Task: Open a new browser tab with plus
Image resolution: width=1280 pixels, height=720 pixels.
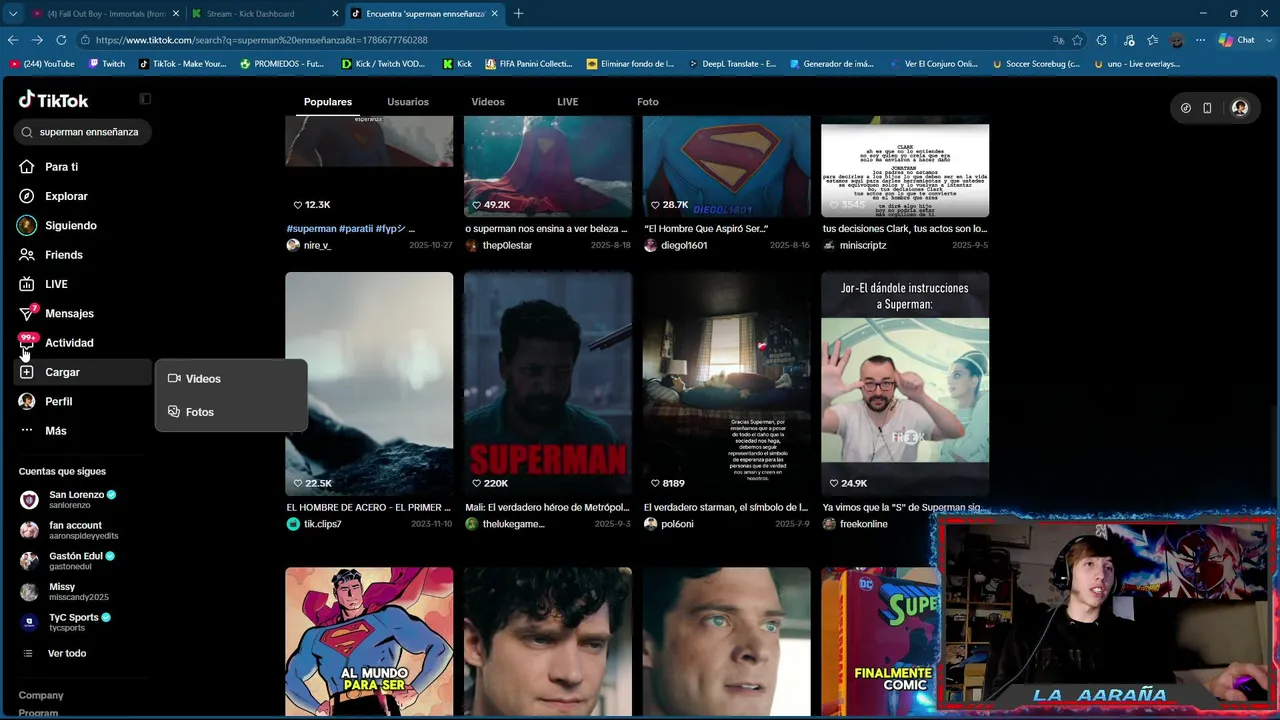Action: [x=518, y=14]
